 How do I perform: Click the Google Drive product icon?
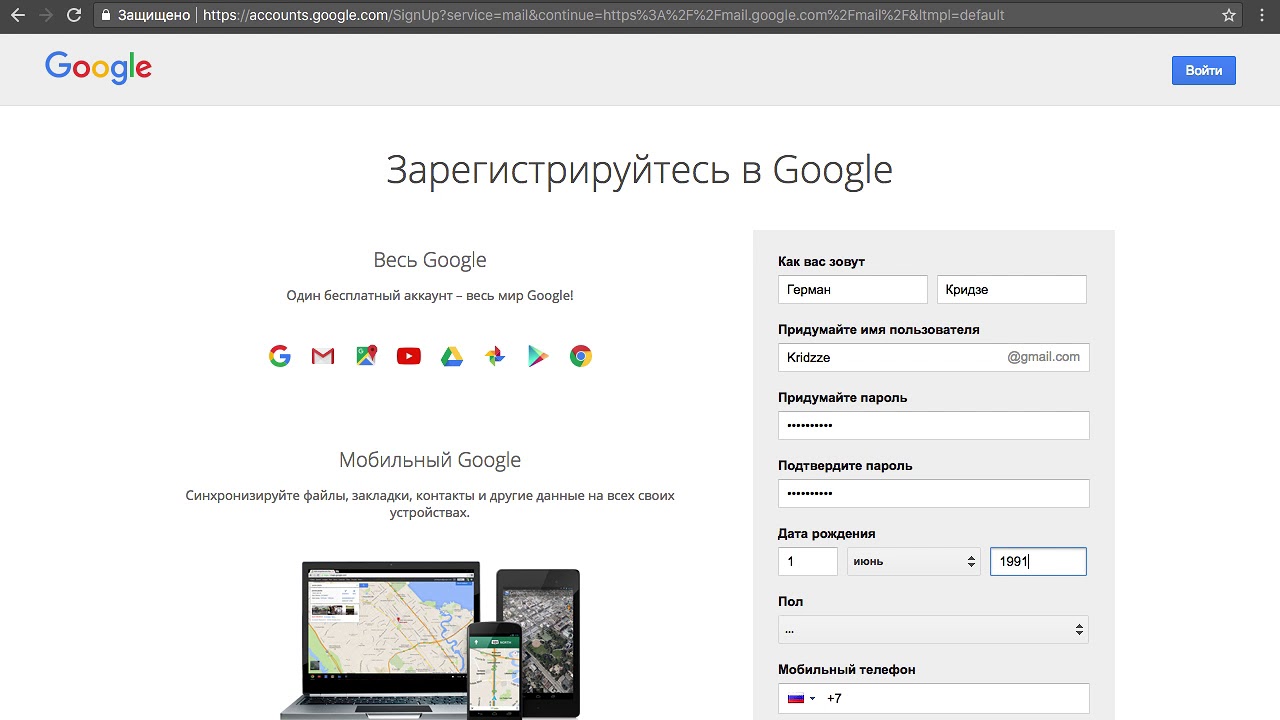click(x=452, y=356)
